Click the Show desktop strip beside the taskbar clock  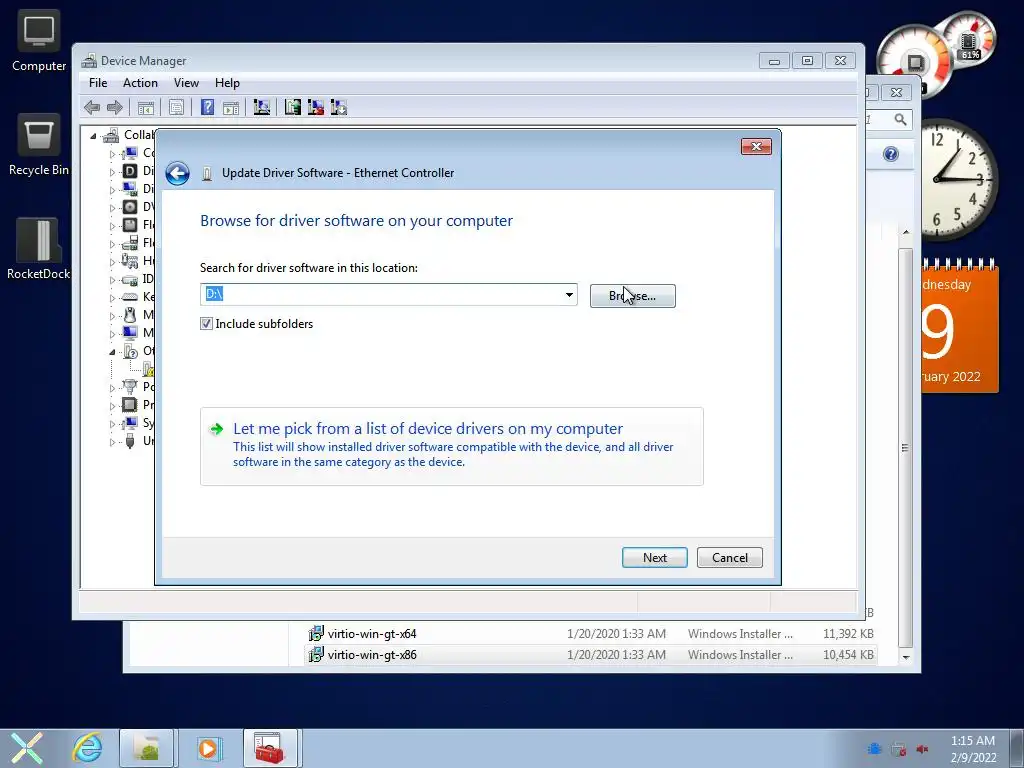coord(1016,748)
